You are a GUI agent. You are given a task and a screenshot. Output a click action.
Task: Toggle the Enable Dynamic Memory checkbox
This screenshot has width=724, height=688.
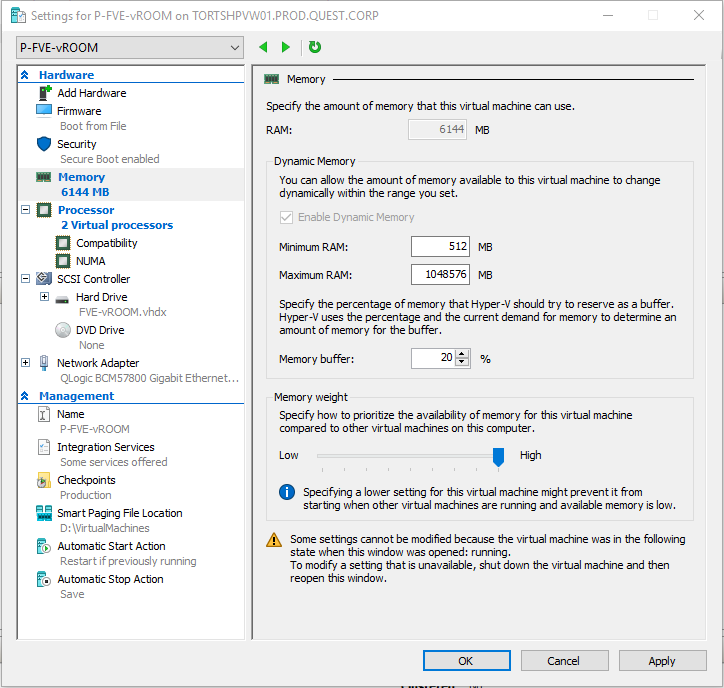tap(287, 217)
